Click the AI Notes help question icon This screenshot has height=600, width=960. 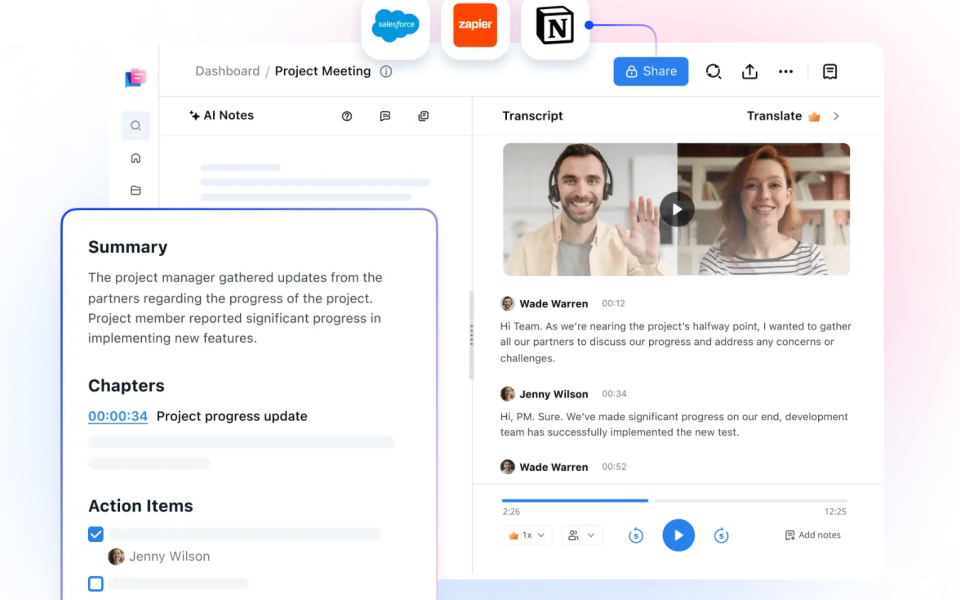pos(347,116)
